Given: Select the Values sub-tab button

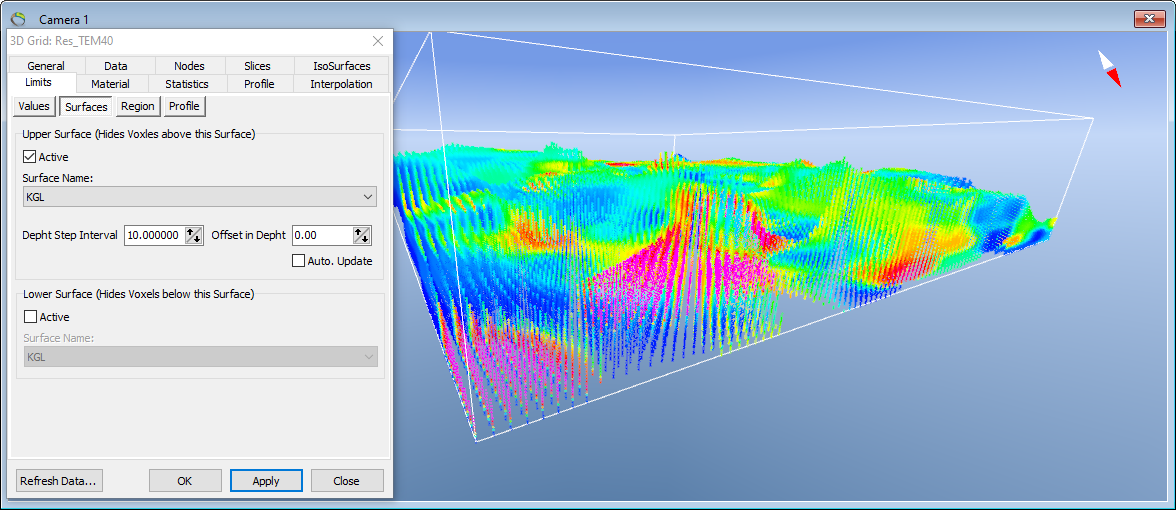Looking at the screenshot, I should tap(34, 106).
